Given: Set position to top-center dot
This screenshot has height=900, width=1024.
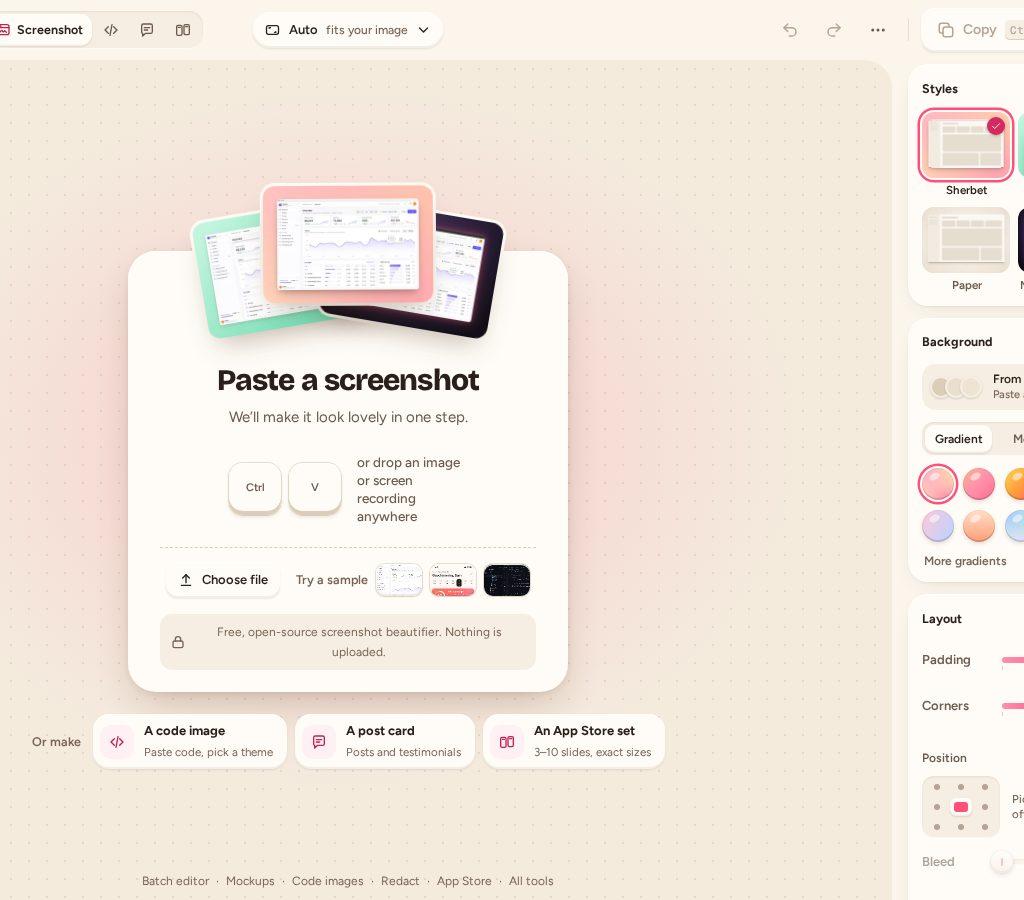Looking at the screenshot, I should 961,787.
